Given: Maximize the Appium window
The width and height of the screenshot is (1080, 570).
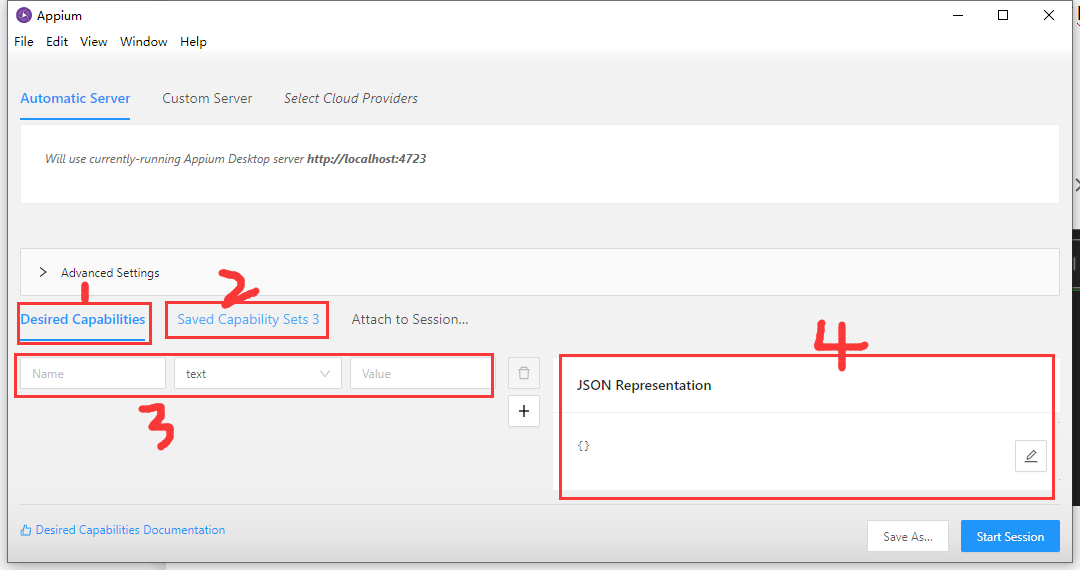Looking at the screenshot, I should [1003, 15].
